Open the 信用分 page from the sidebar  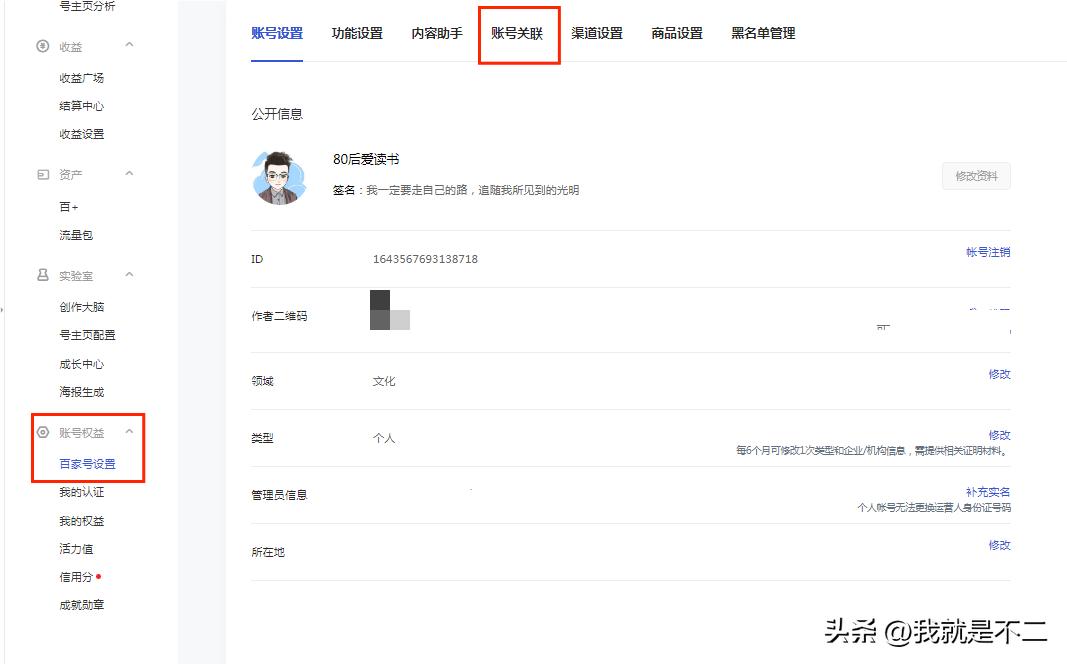tap(78, 576)
